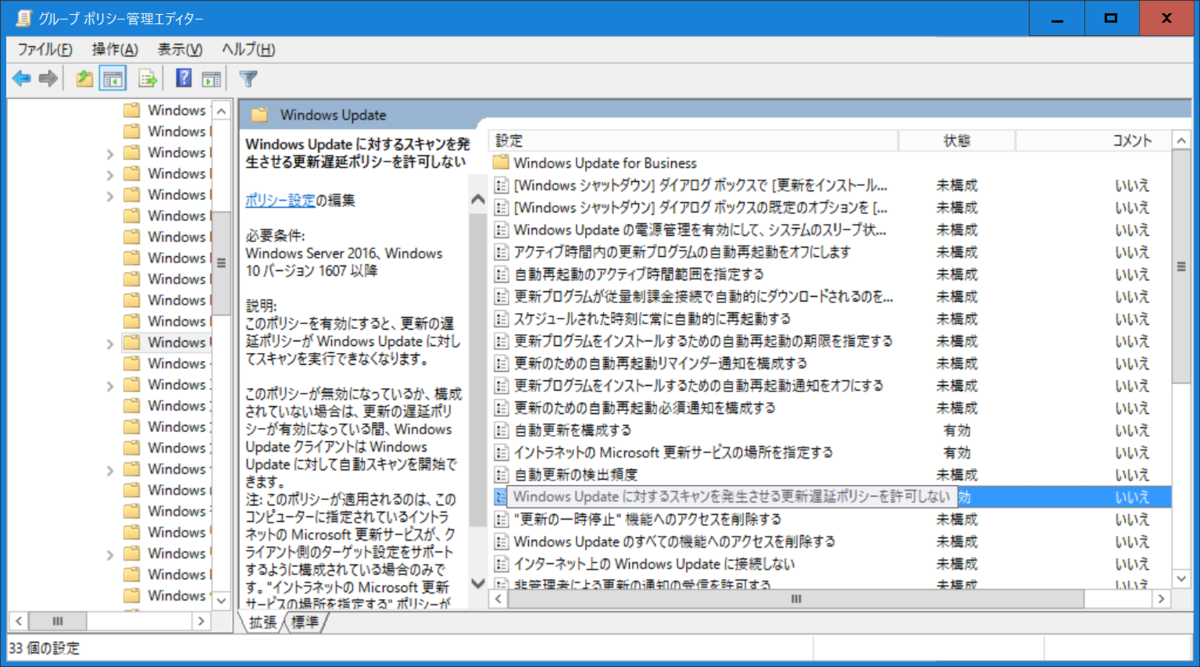Click the settings list vertical scrollbar thumb
The image size is (1200, 667).
tap(1181, 269)
